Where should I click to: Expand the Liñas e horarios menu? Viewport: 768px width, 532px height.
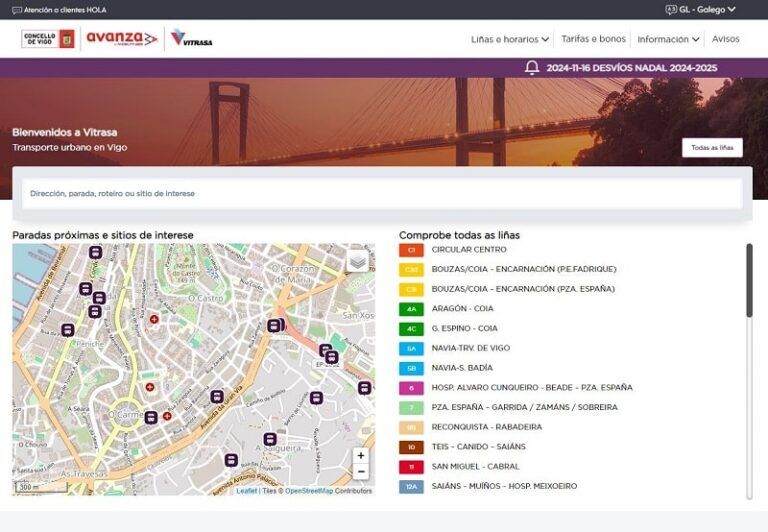tap(509, 39)
